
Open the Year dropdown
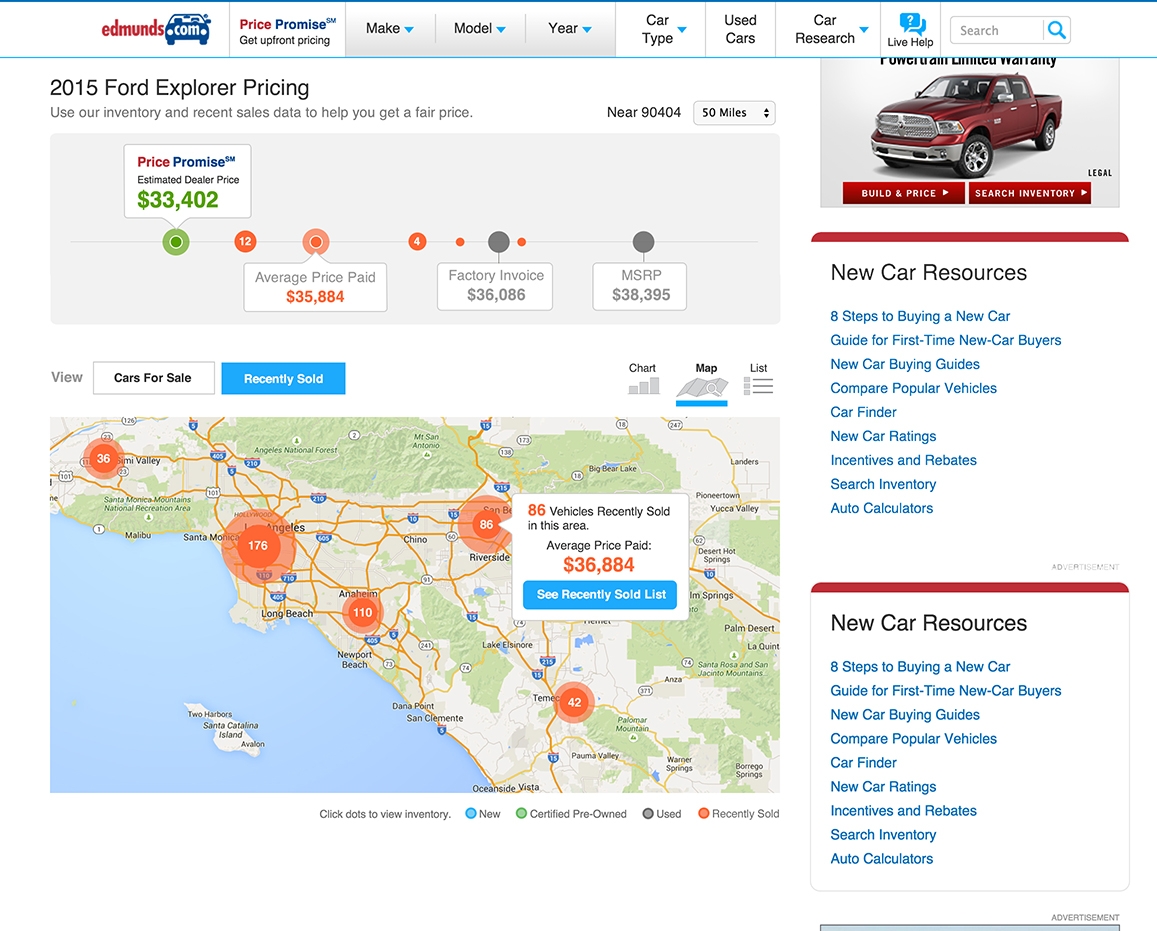[570, 29]
